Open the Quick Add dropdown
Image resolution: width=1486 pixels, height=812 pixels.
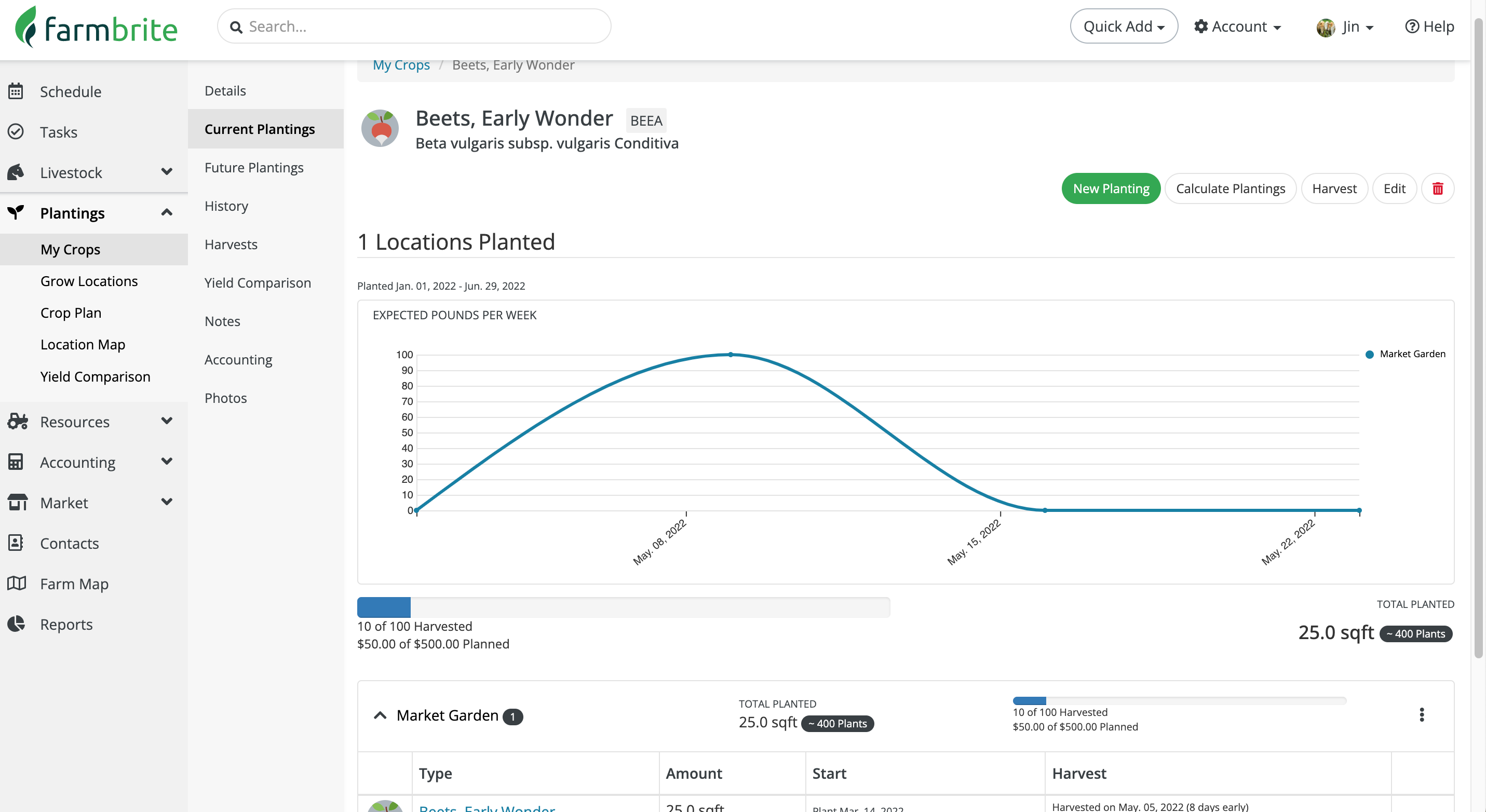coord(1123,26)
